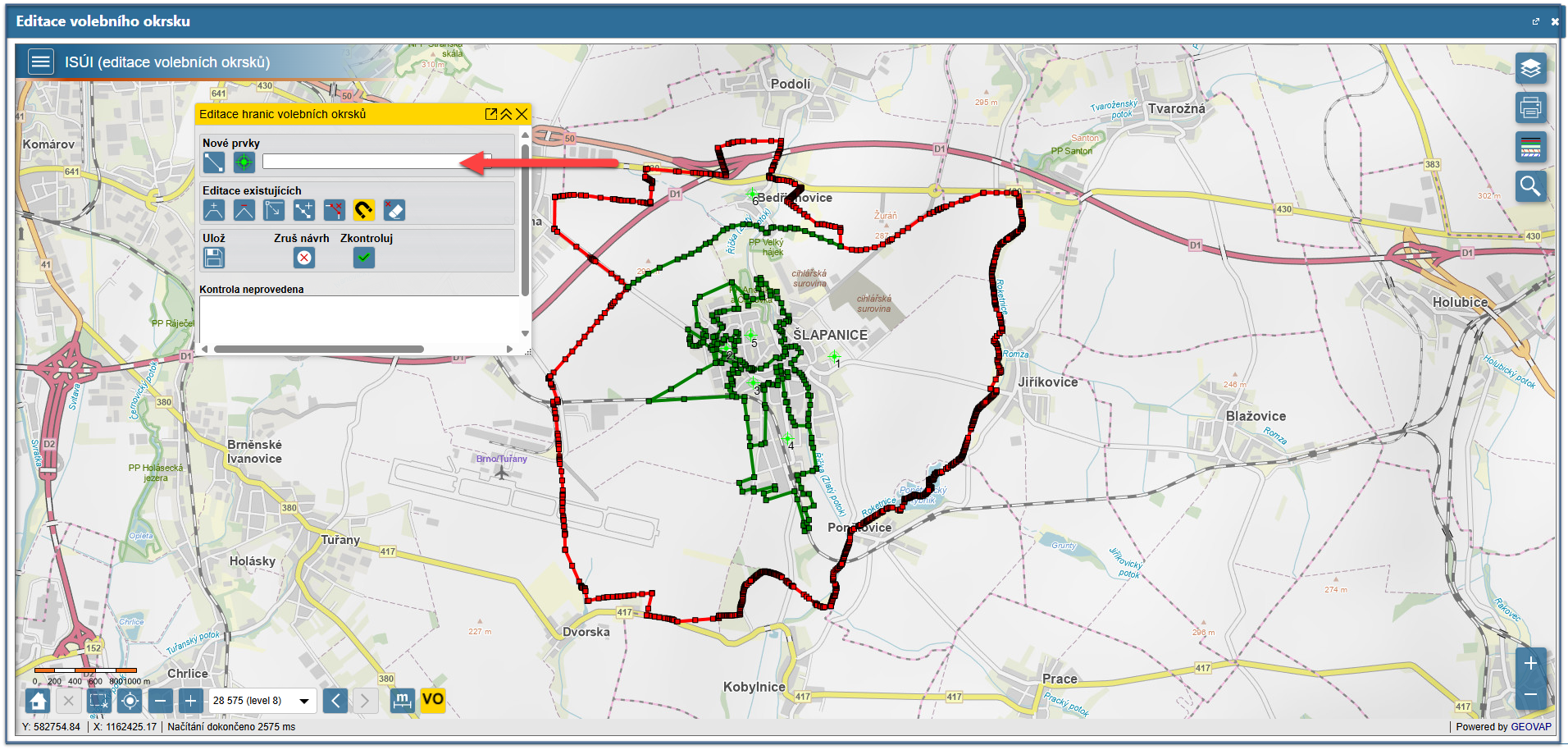Choose the red delete segment tool
The image size is (1568, 750).
(334, 210)
